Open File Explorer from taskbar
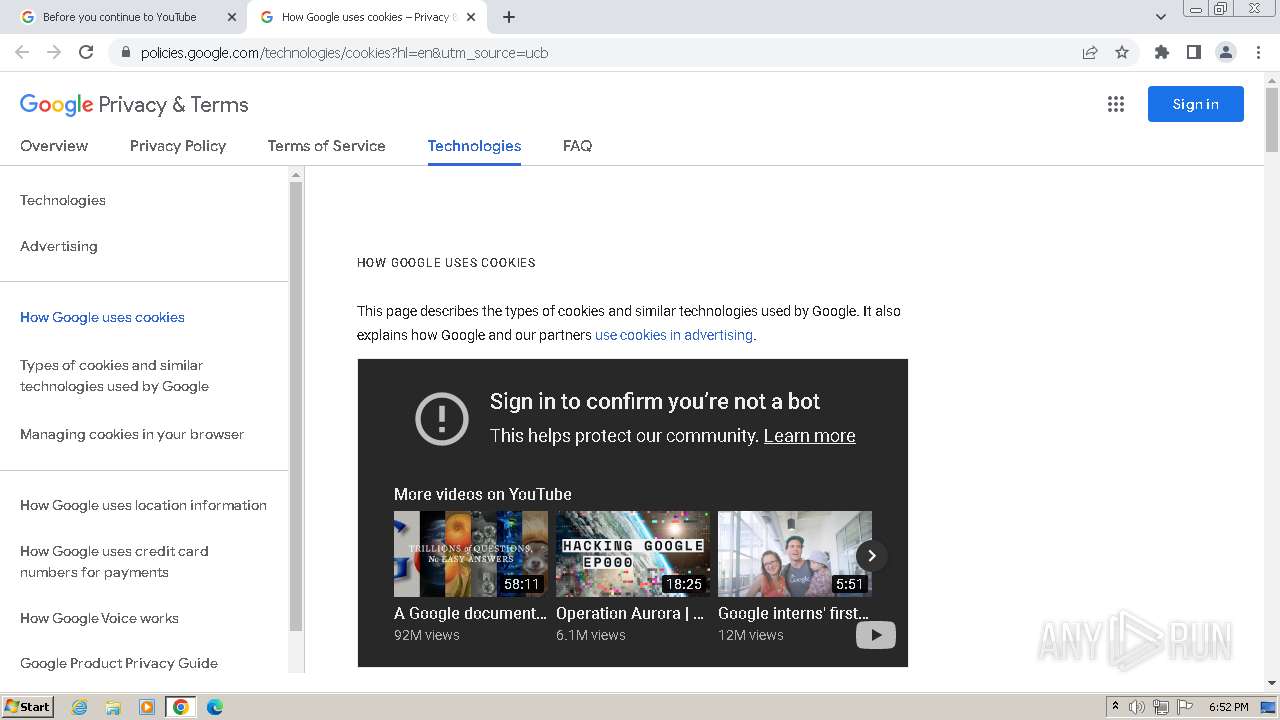This screenshot has width=1280, height=720. click(113, 707)
